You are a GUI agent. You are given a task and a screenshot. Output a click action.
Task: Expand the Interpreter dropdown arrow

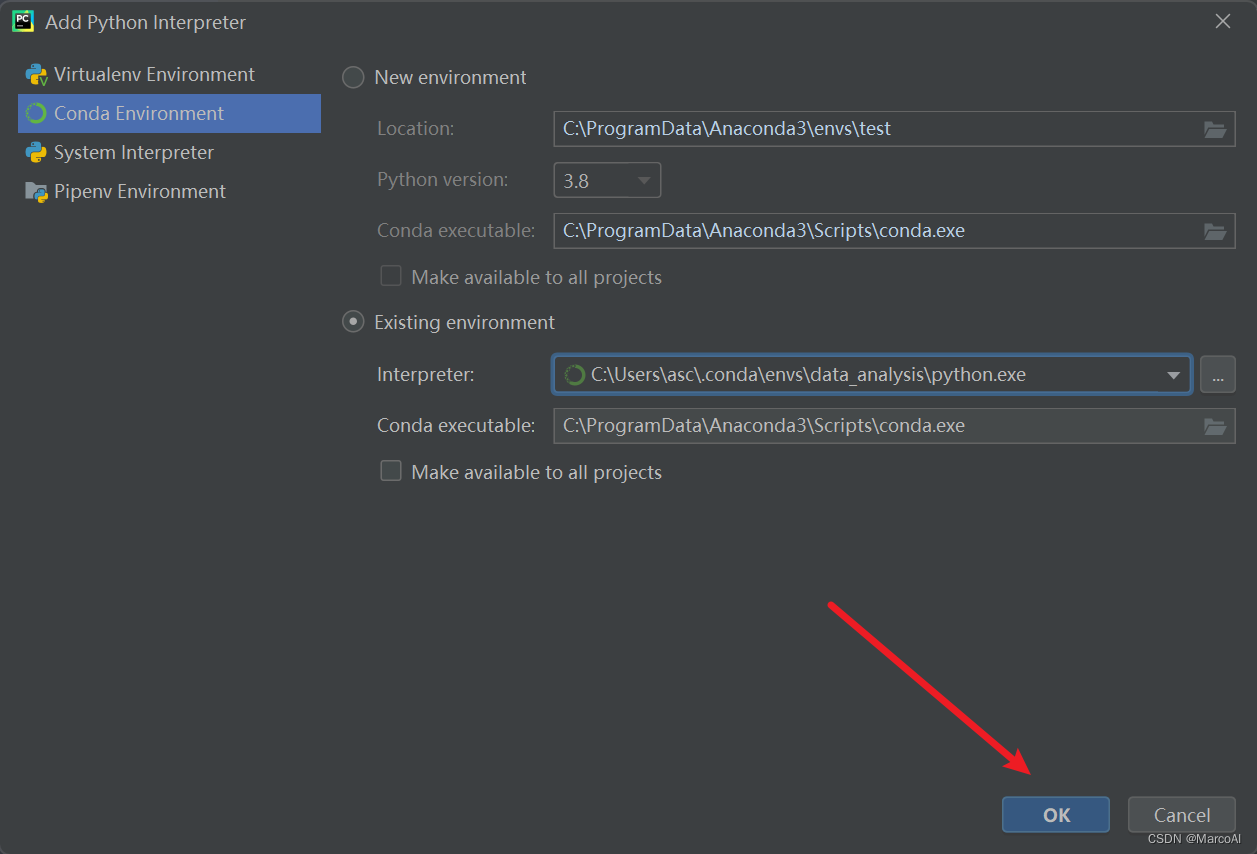click(1173, 376)
